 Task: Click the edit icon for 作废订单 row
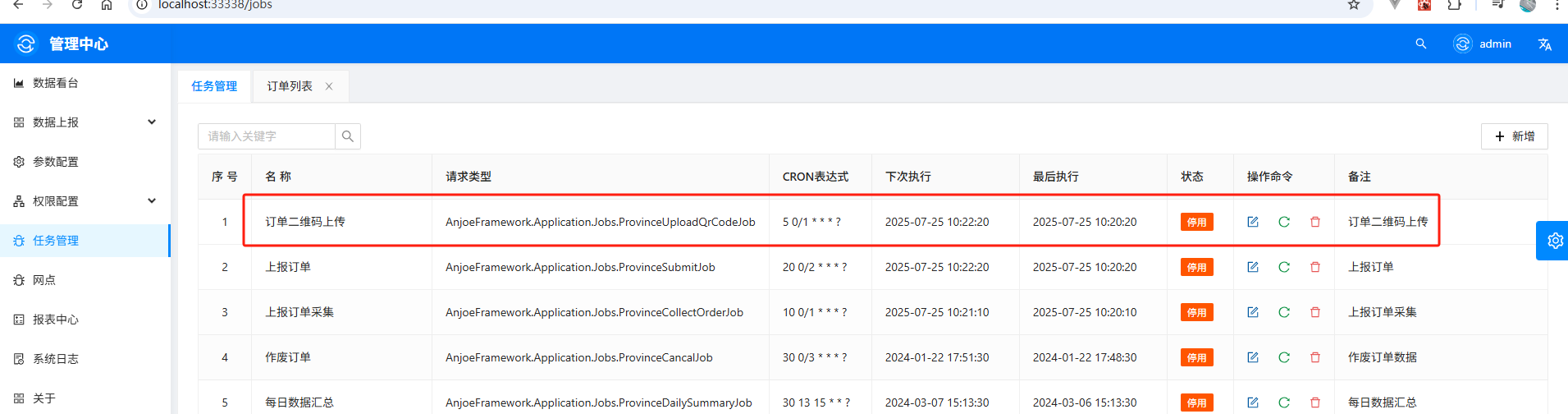point(1252,357)
